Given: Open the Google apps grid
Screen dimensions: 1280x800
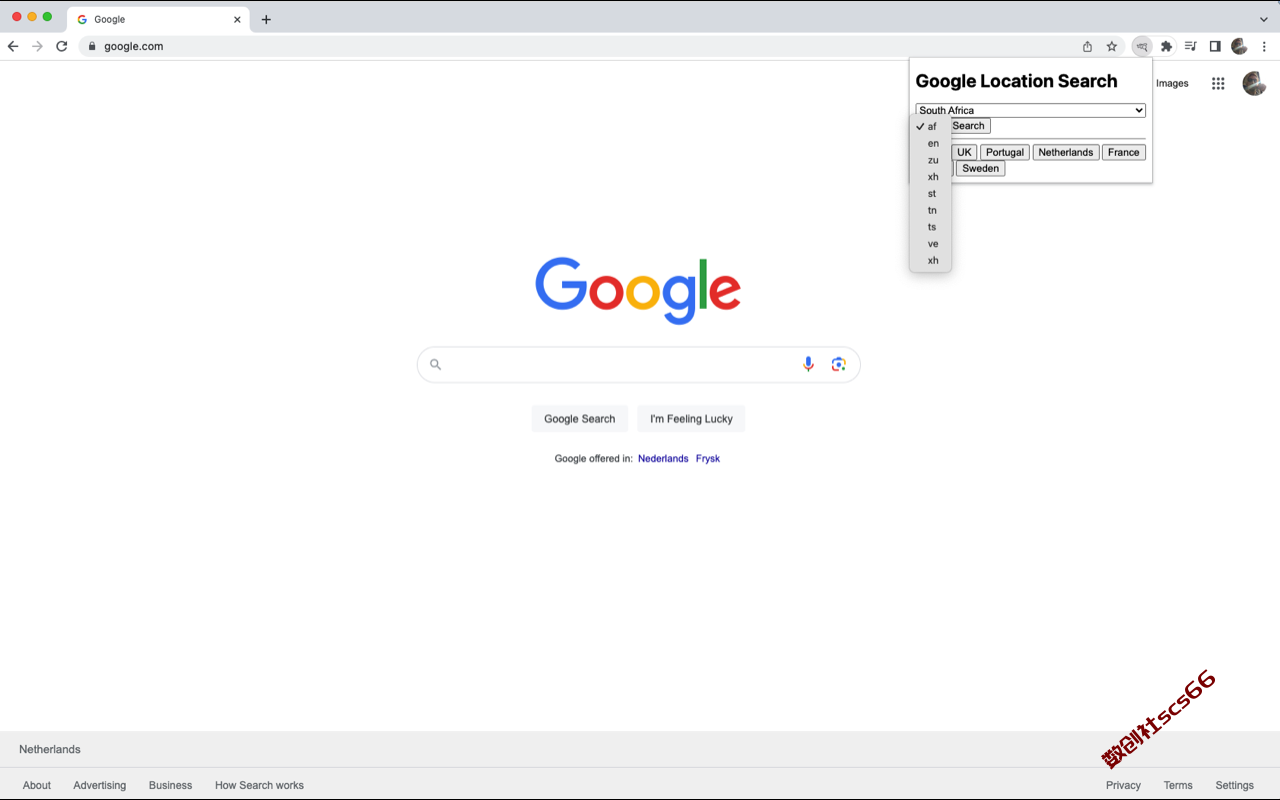Looking at the screenshot, I should pos(1218,84).
